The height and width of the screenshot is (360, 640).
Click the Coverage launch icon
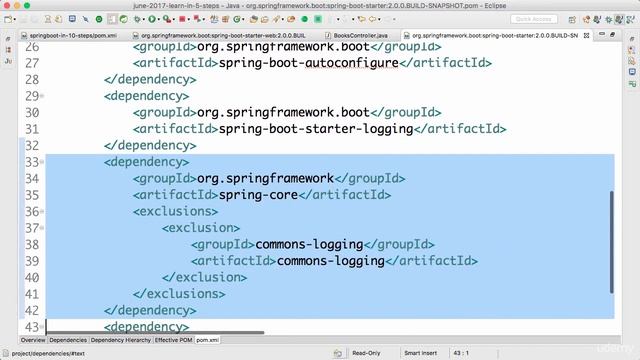click(x=167, y=19)
